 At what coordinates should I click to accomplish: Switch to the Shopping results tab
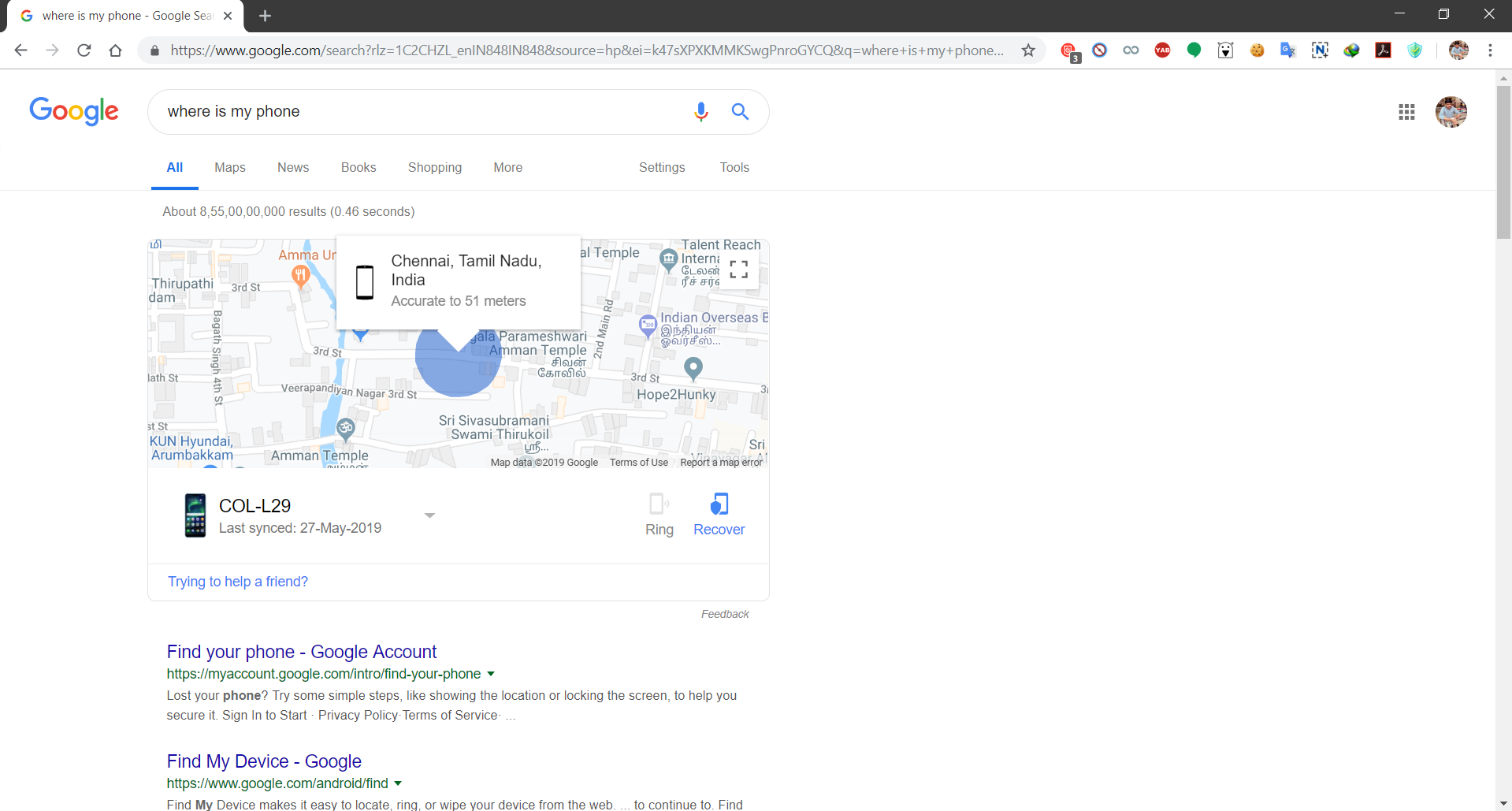tap(434, 167)
